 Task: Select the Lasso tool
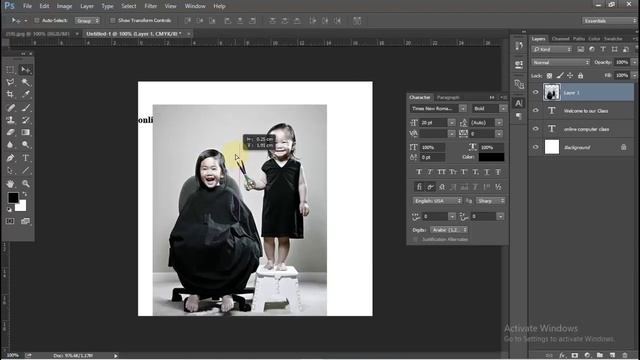pyautogui.click(x=10, y=82)
